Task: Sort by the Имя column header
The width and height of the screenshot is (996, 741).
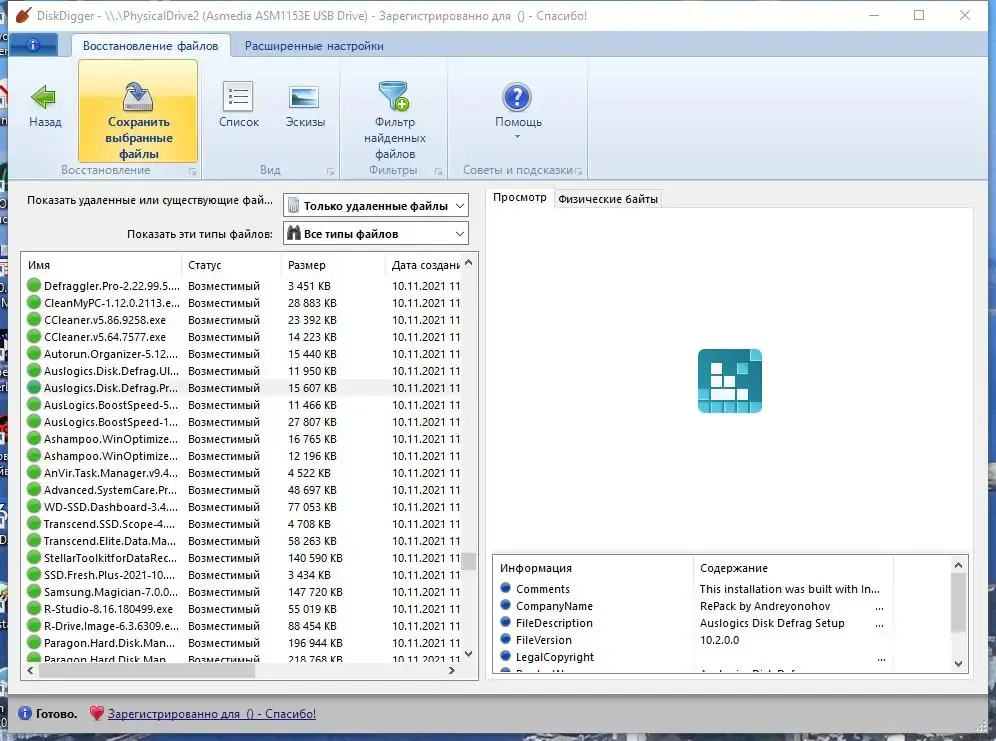Action: coord(102,265)
